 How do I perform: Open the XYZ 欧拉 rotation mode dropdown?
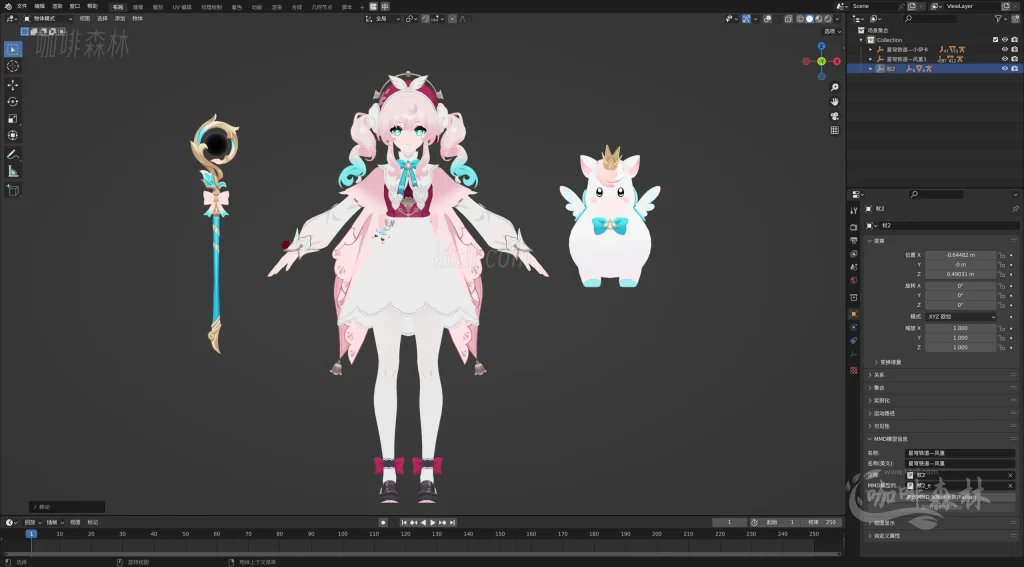(961, 316)
